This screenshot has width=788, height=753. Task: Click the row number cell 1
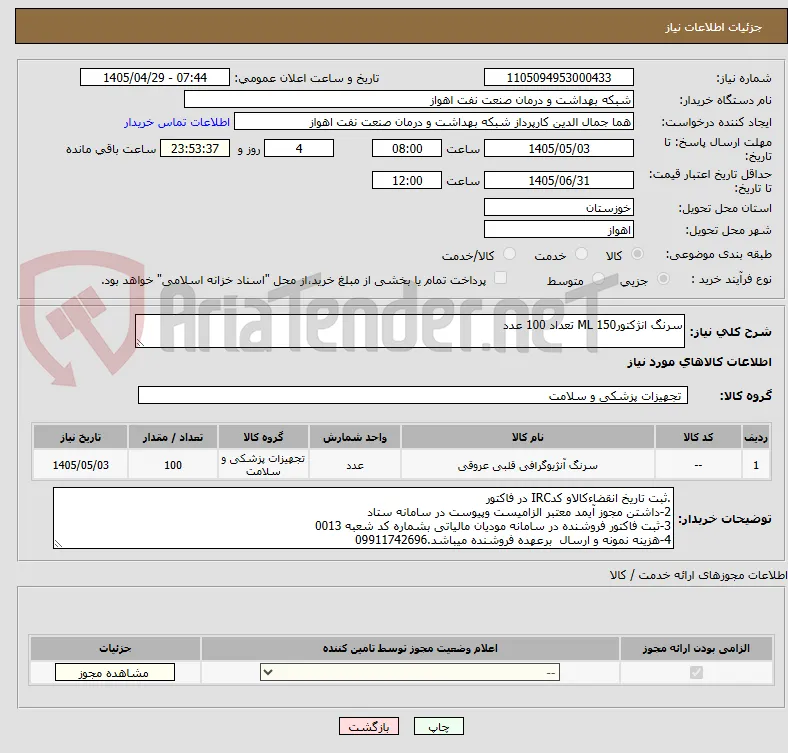click(x=756, y=465)
